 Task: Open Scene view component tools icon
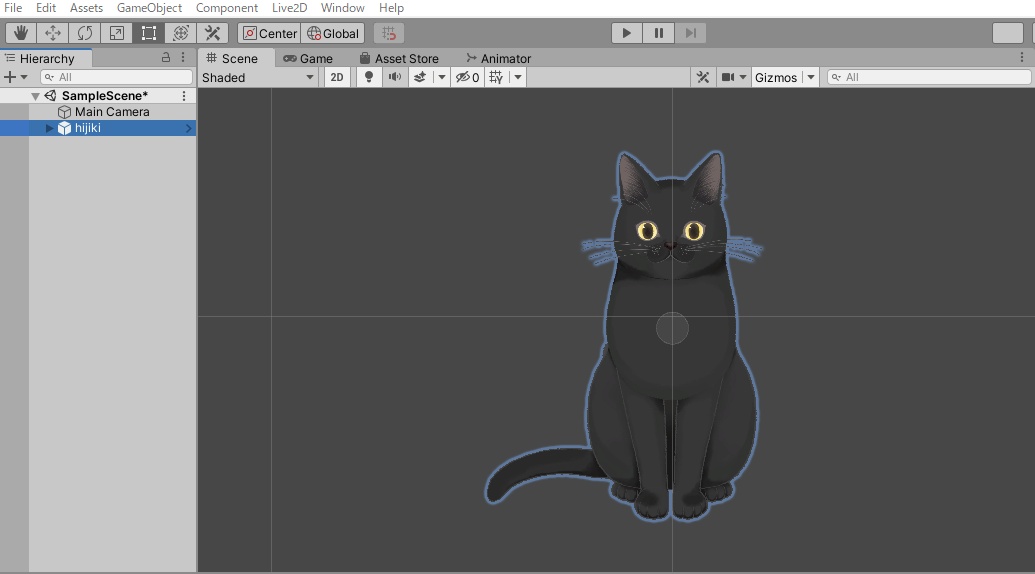703,78
